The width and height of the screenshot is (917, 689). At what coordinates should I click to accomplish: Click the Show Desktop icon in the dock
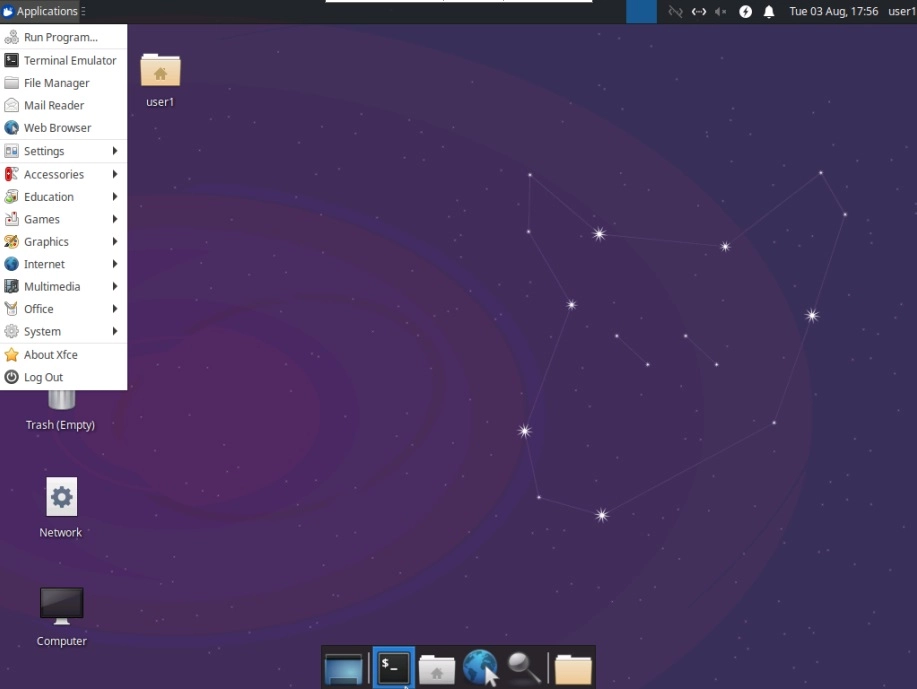[x=344, y=668]
